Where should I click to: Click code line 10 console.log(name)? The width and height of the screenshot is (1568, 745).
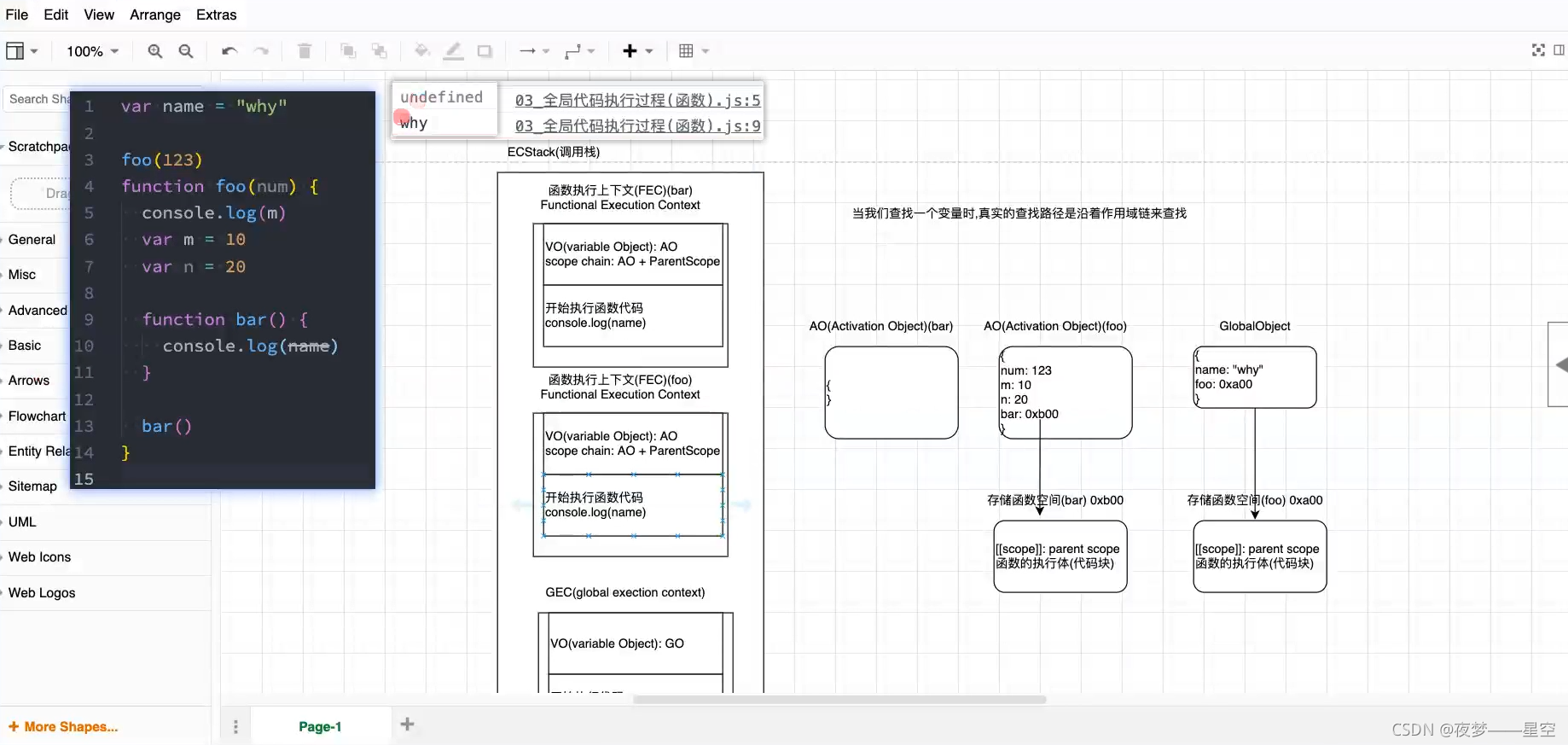(x=251, y=346)
